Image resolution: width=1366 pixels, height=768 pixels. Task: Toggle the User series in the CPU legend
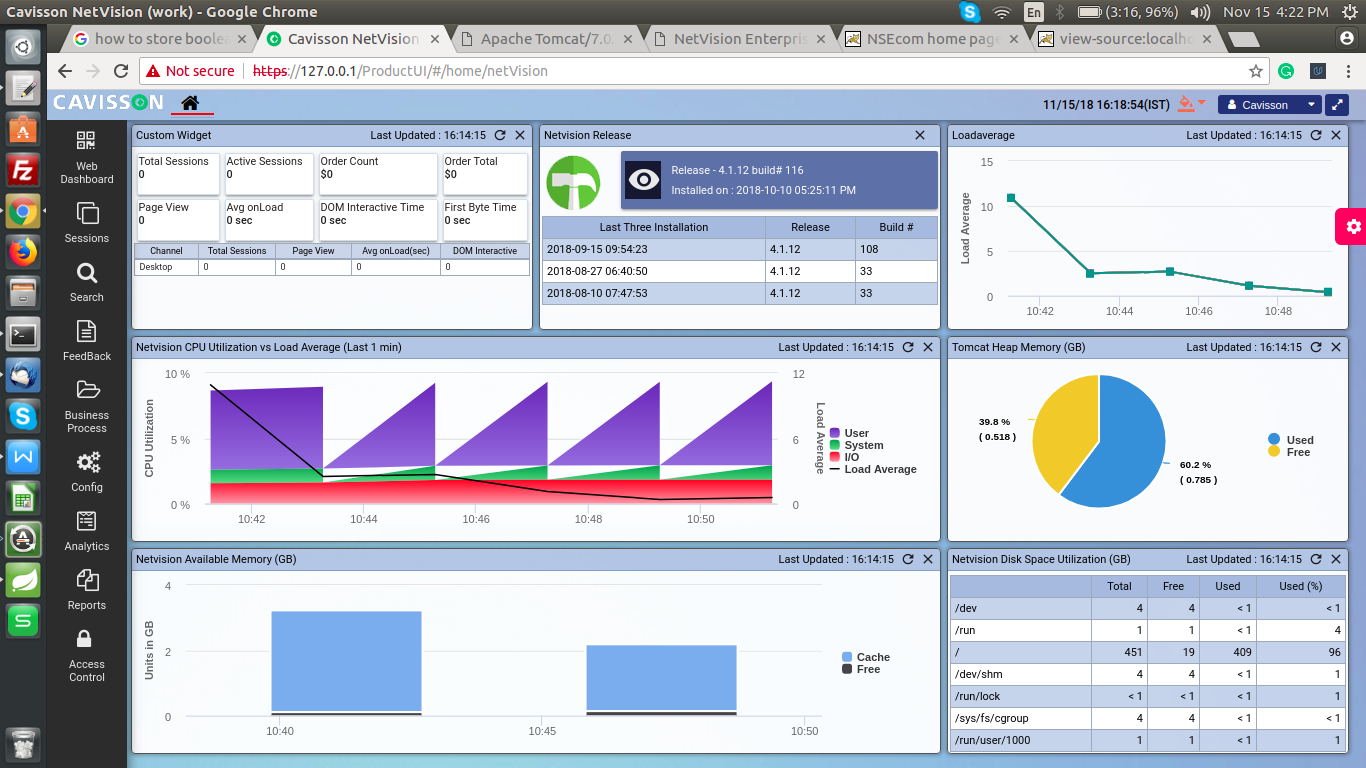[x=849, y=433]
